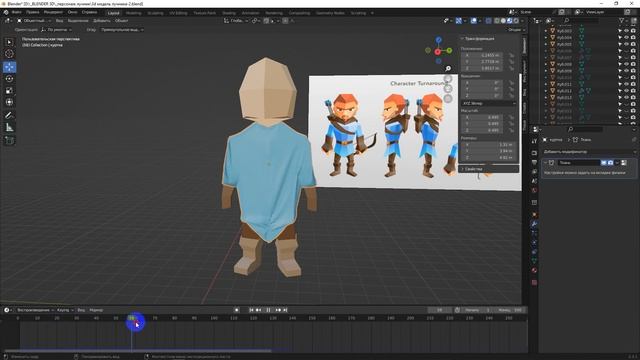Pause animation playback

tap(268, 310)
